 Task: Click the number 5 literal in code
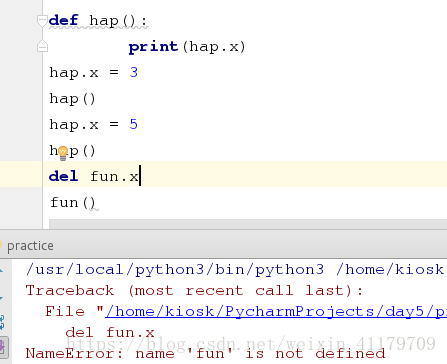pyautogui.click(x=134, y=124)
